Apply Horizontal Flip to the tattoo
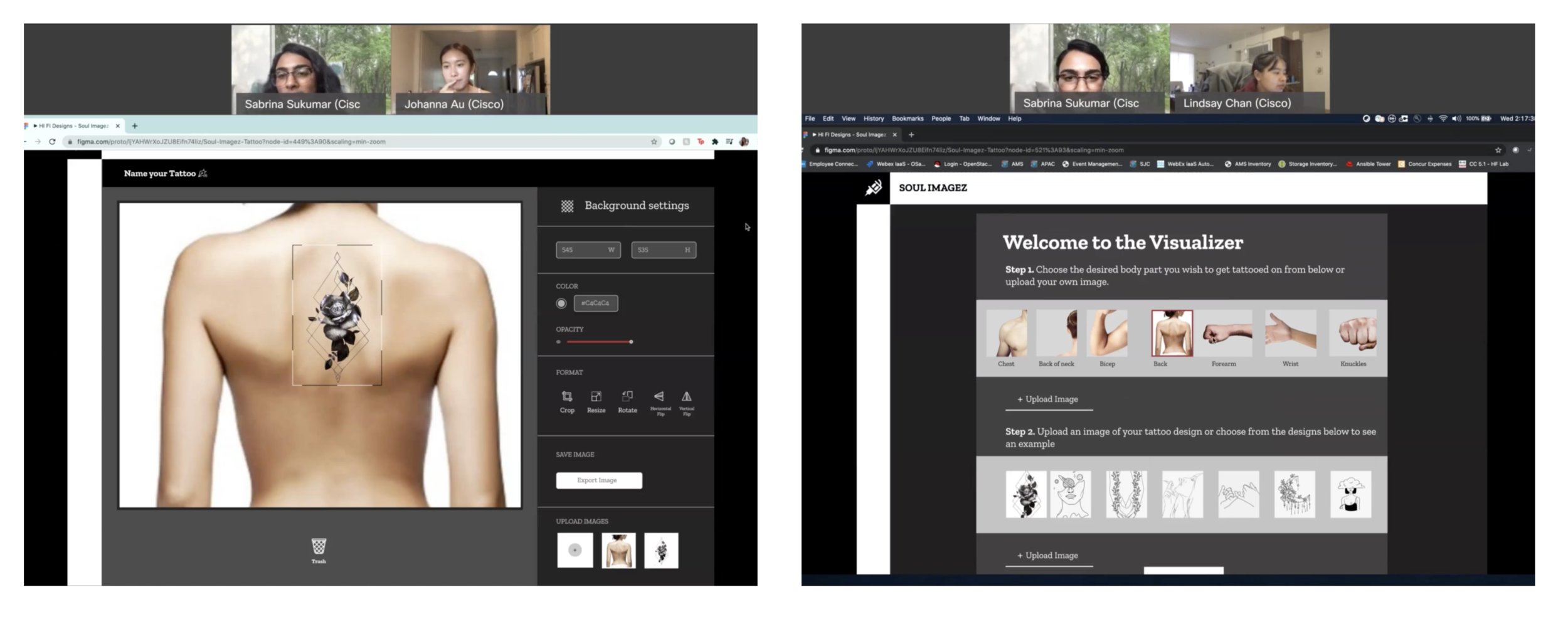This screenshot has height=629, width=1568. pyautogui.click(x=660, y=403)
